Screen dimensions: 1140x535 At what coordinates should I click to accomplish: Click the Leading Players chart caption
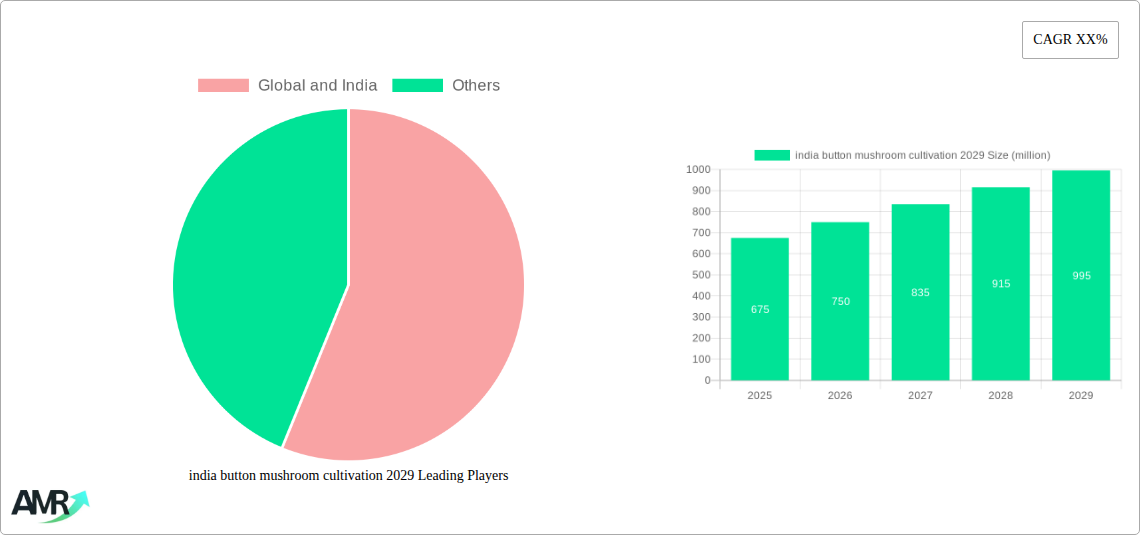coord(348,476)
